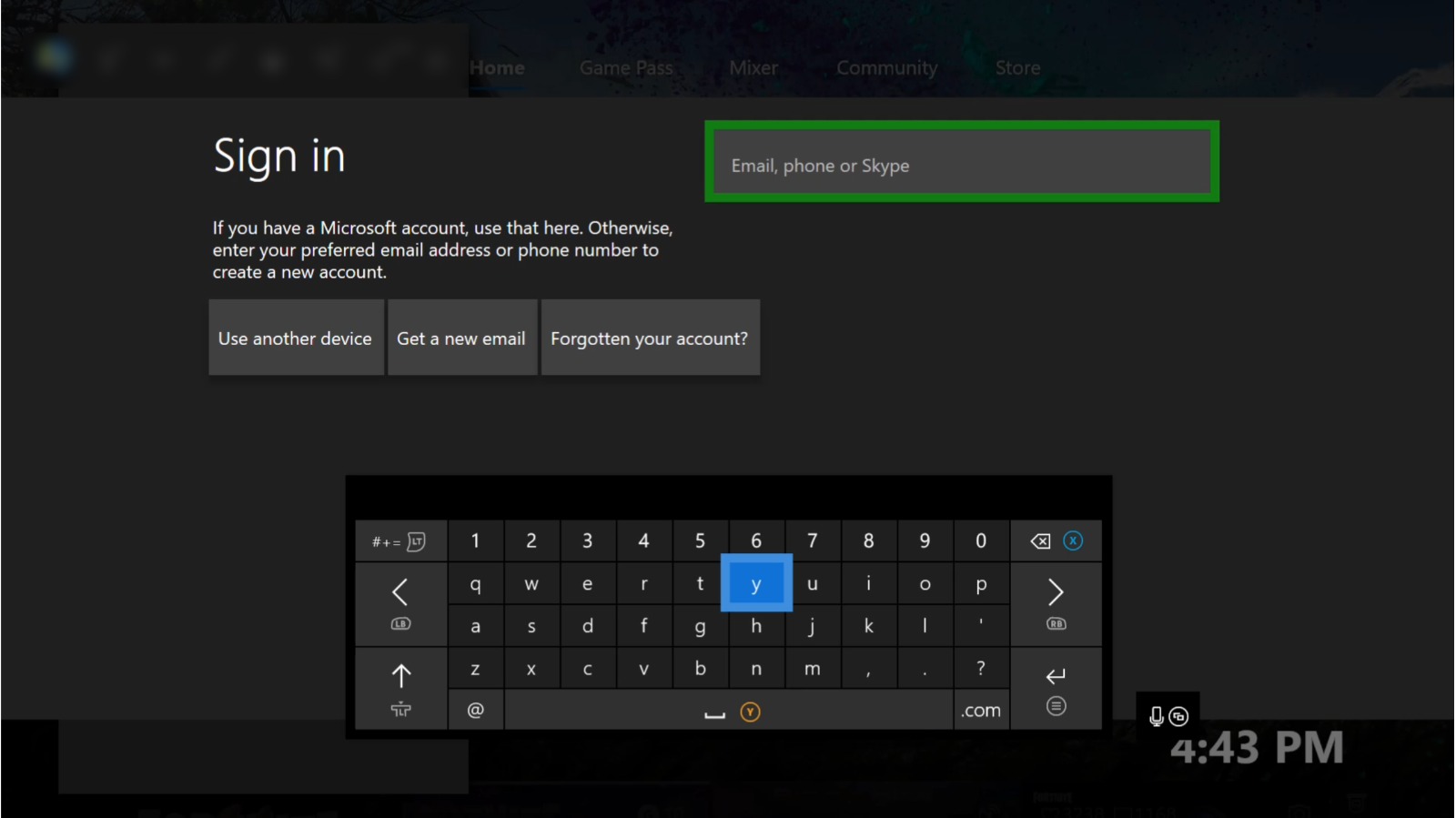1456x818 pixels.
Task: Switch to the Home tab
Action: tap(497, 68)
